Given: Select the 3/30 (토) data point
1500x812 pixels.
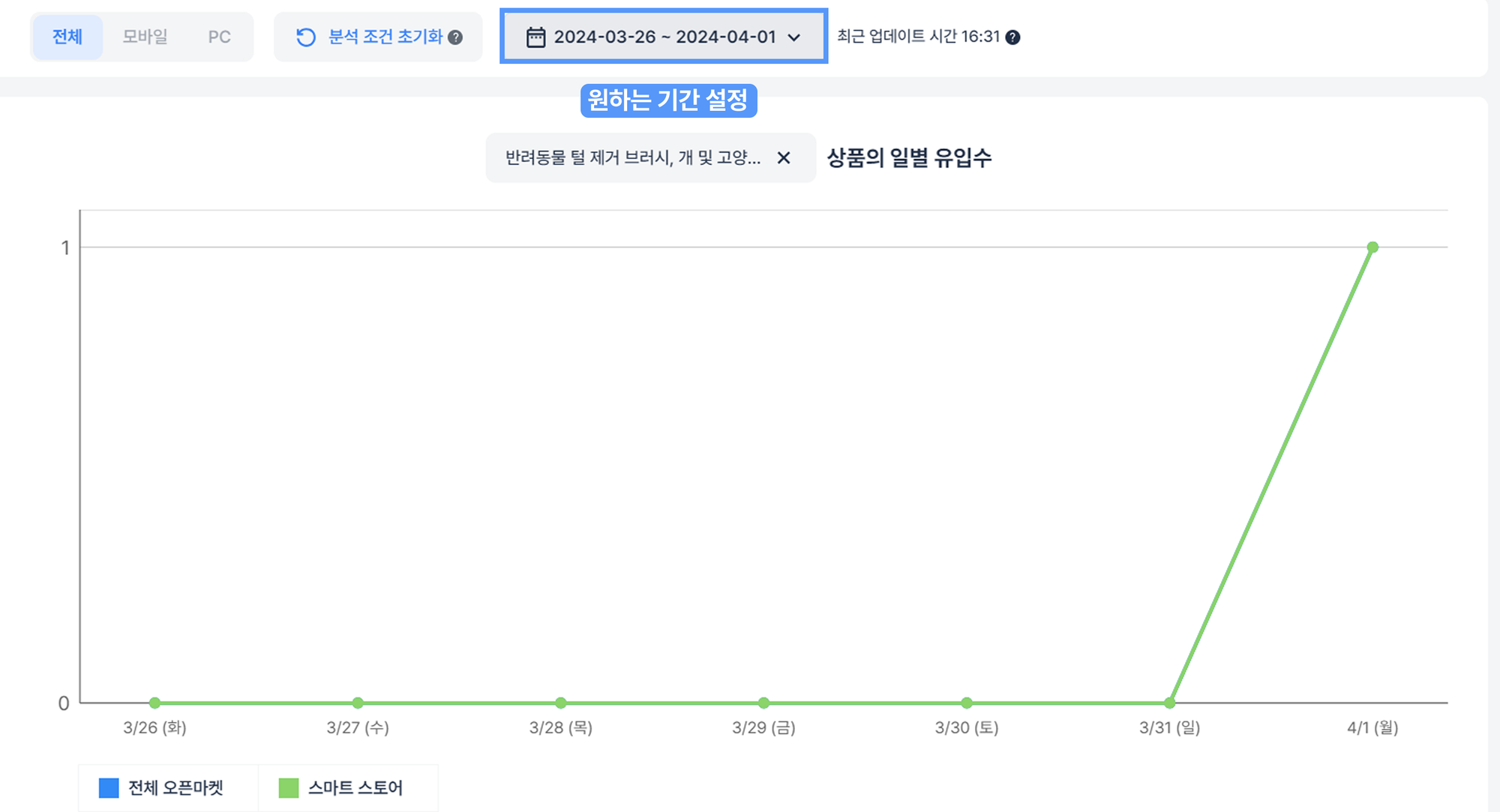Looking at the screenshot, I should point(967,703).
